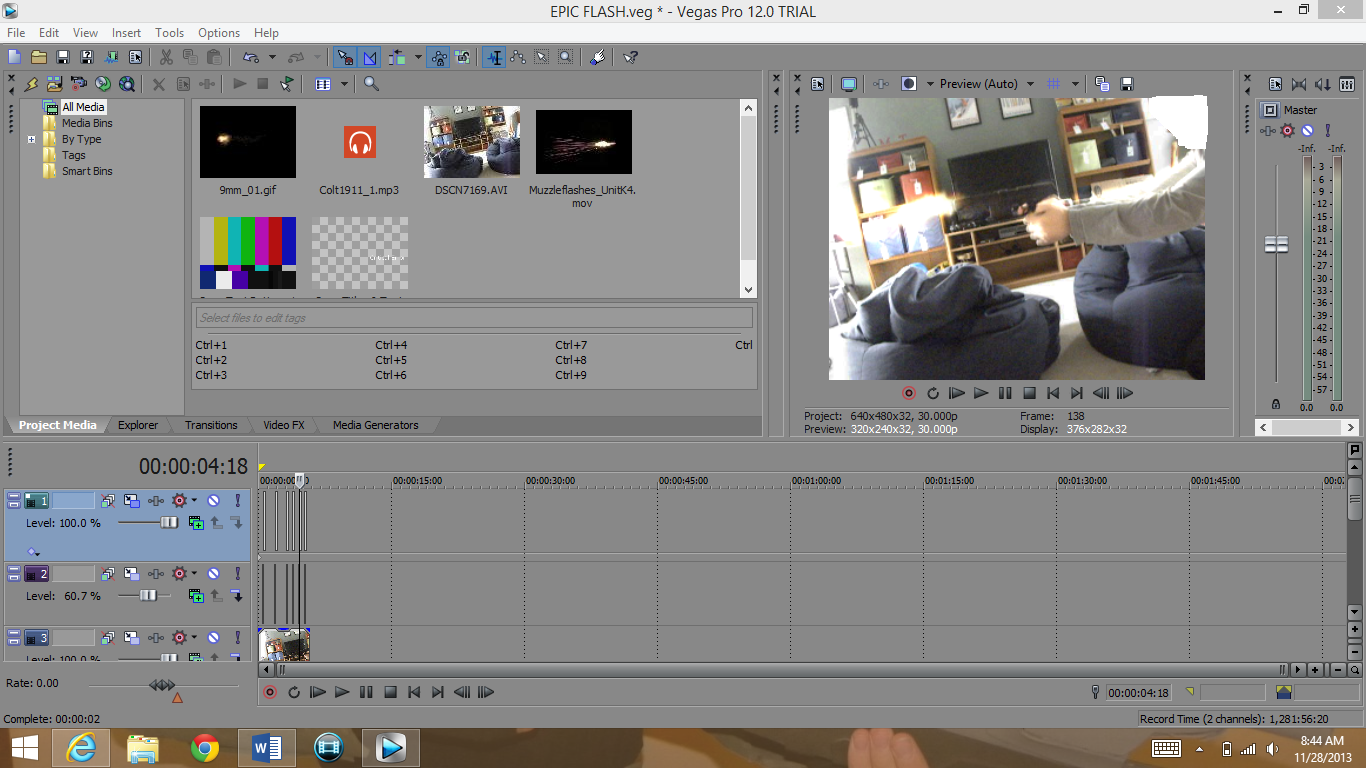The height and width of the screenshot is (768, 1366).
Task: Toggle Ignore Event Grouping button
Action: point(462,57)
